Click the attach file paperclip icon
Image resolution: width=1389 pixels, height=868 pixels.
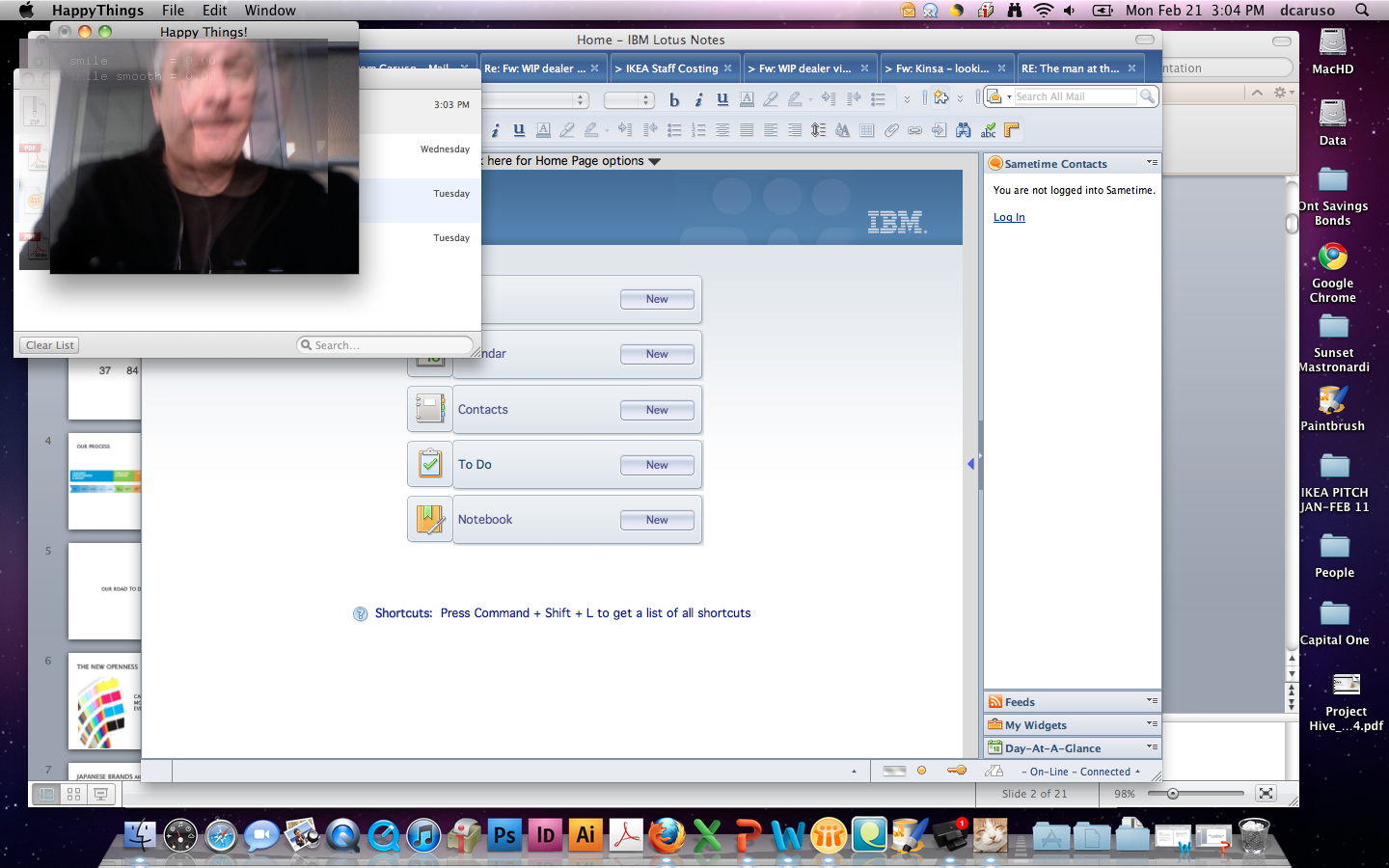click(x=891, y=130)
